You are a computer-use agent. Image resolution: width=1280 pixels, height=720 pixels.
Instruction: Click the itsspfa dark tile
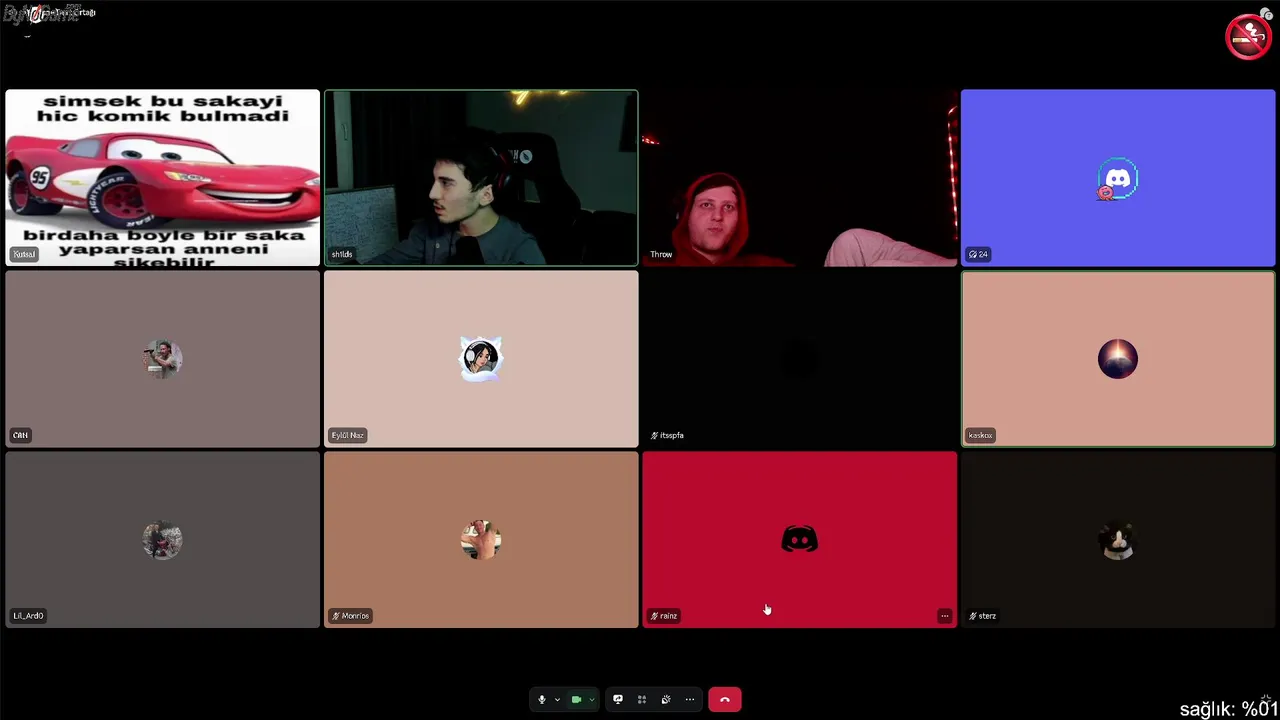800,359
